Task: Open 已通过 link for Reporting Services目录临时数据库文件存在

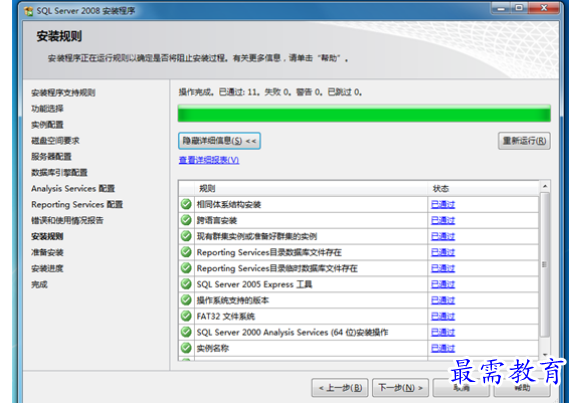Action: click(x=443, y=268)
